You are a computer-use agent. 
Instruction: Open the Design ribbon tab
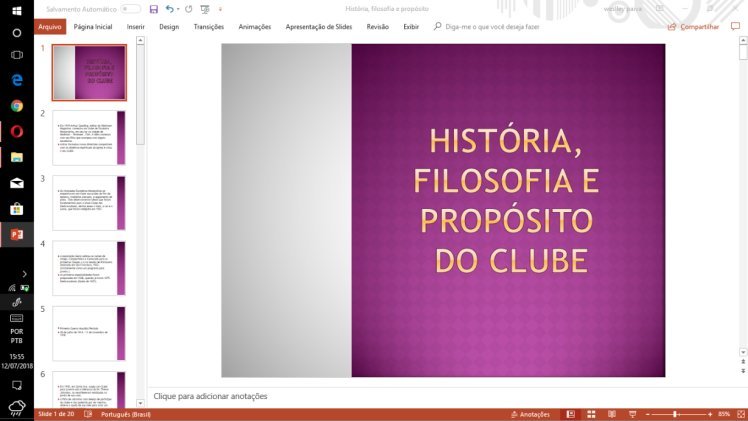pyautogui.click(x=169, y=27)
